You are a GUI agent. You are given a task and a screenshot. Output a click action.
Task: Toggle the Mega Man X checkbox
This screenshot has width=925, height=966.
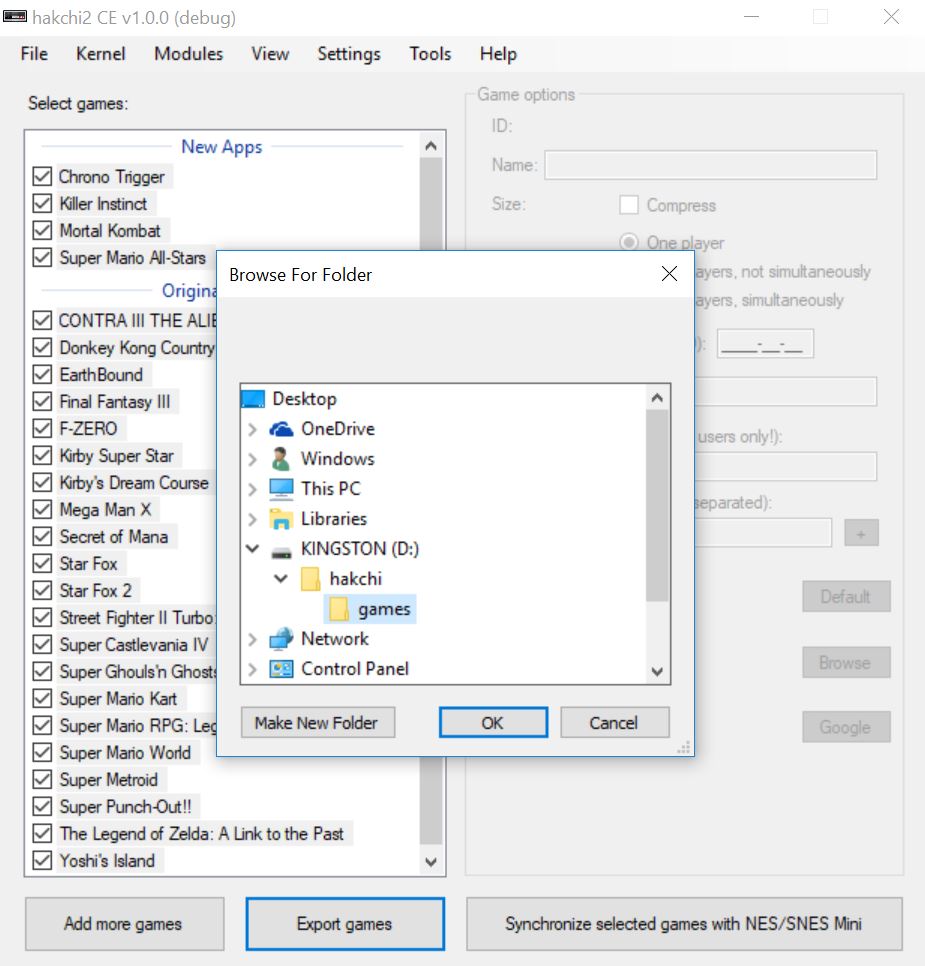point(42,510)
